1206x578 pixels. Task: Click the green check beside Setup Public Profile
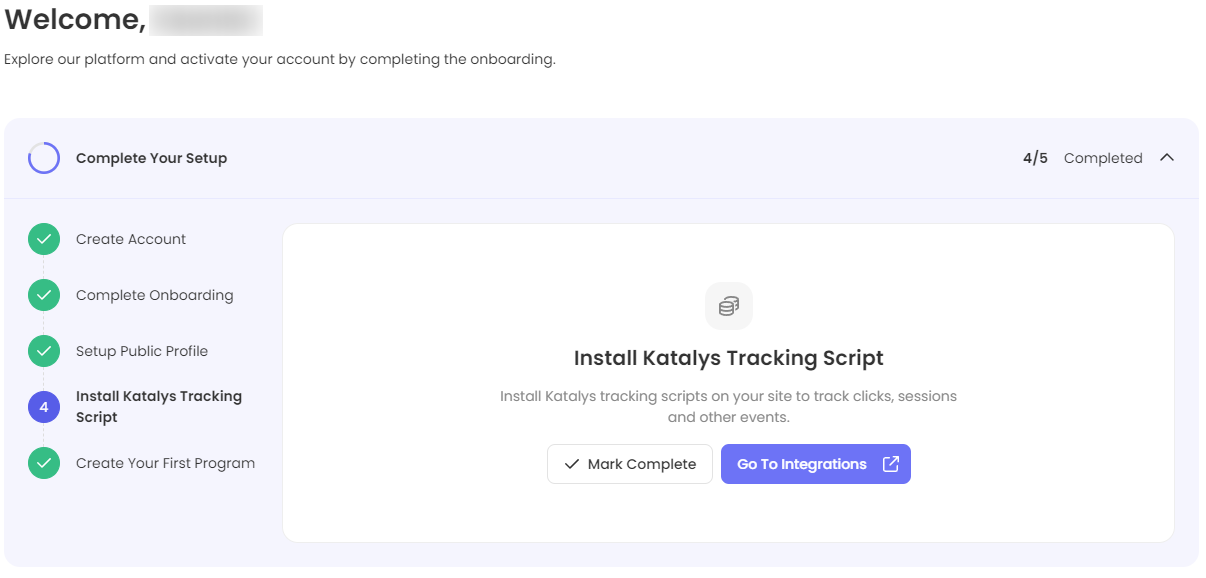[x=44, y=351]
